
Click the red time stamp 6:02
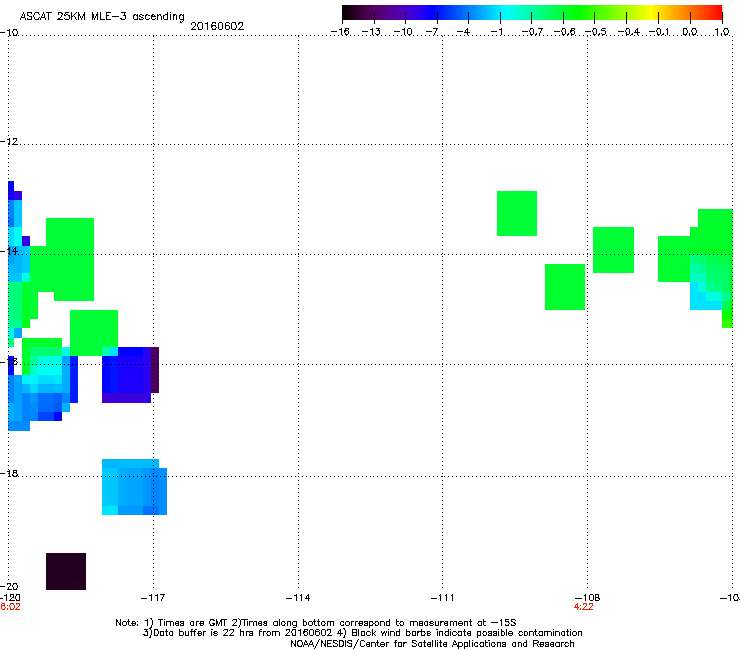pyautogui.click(x=10, y=607)
